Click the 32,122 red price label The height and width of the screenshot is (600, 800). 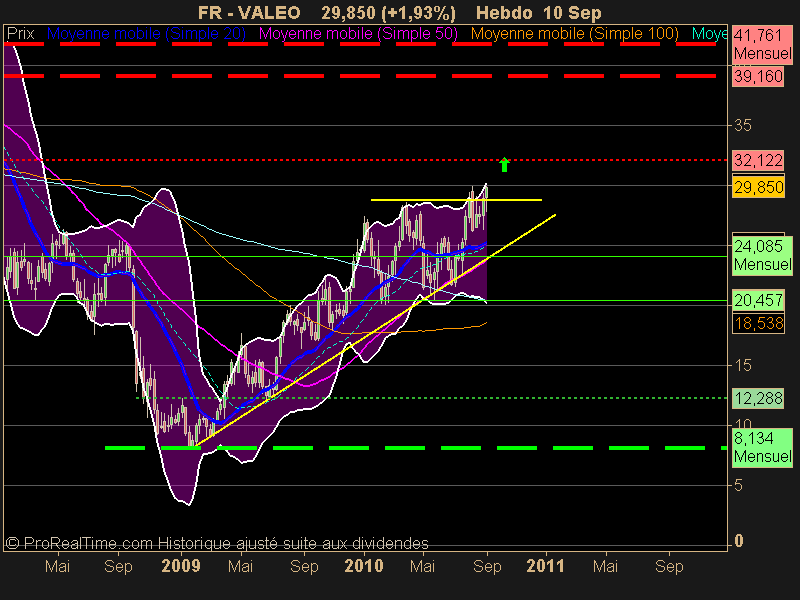tap(758, 161)
